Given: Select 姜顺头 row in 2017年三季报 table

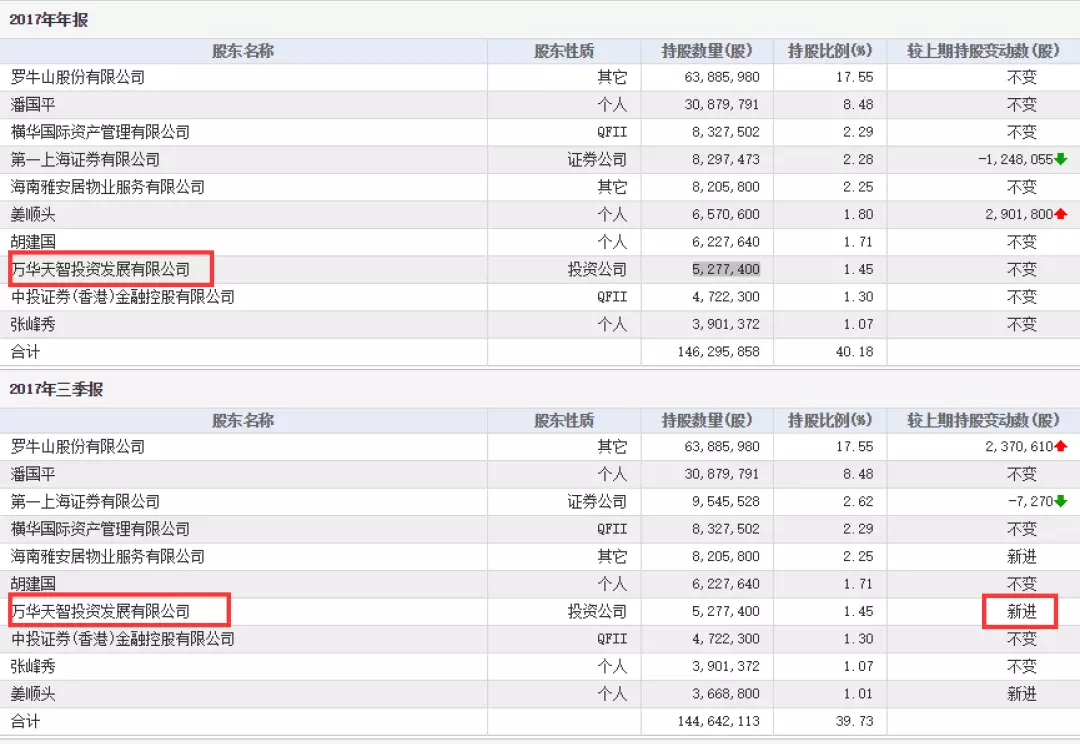Looking at the screenshot, I should tap(36, 694).
